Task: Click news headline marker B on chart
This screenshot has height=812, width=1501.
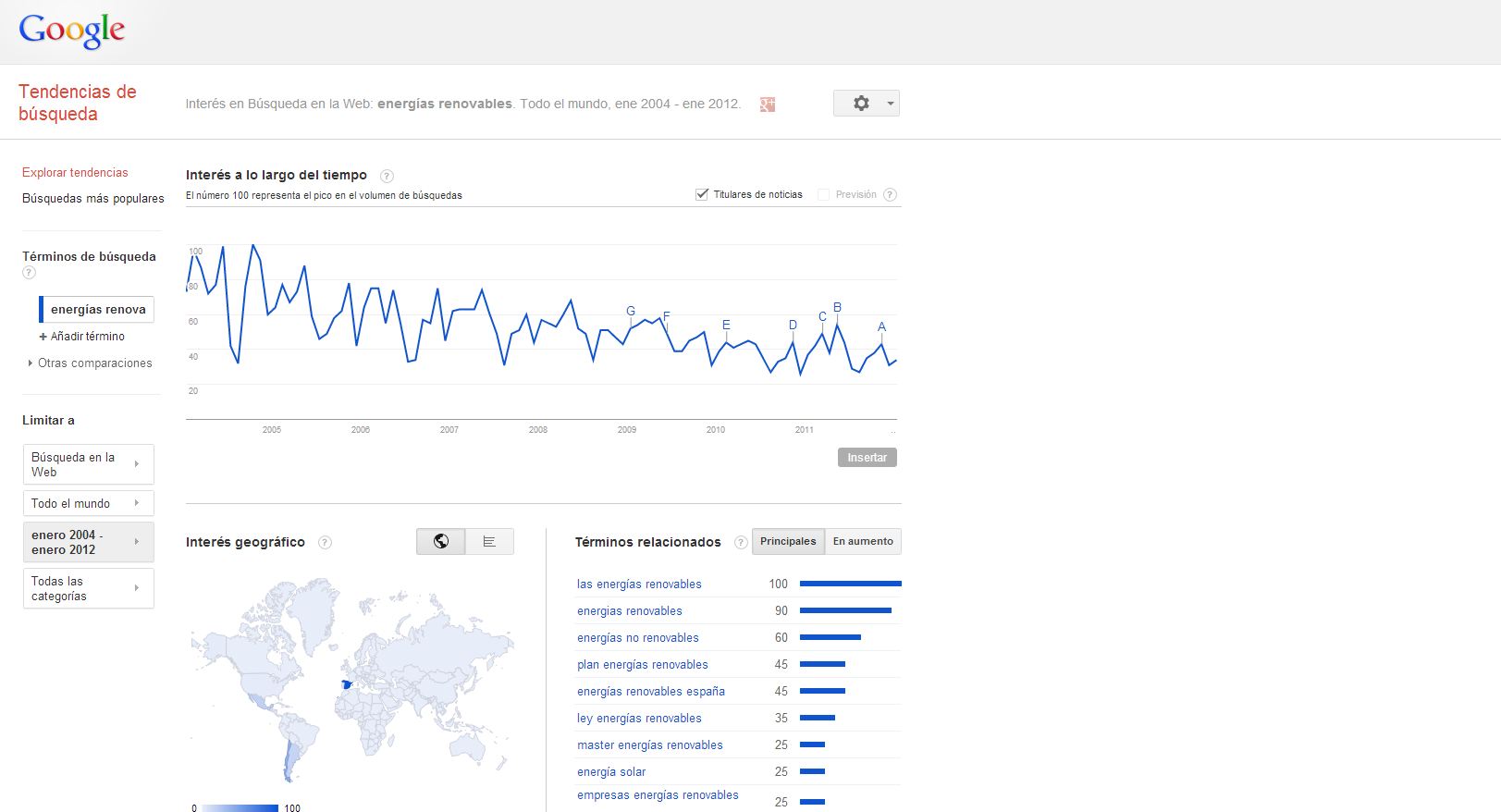Action: click(x=837, y=308)
